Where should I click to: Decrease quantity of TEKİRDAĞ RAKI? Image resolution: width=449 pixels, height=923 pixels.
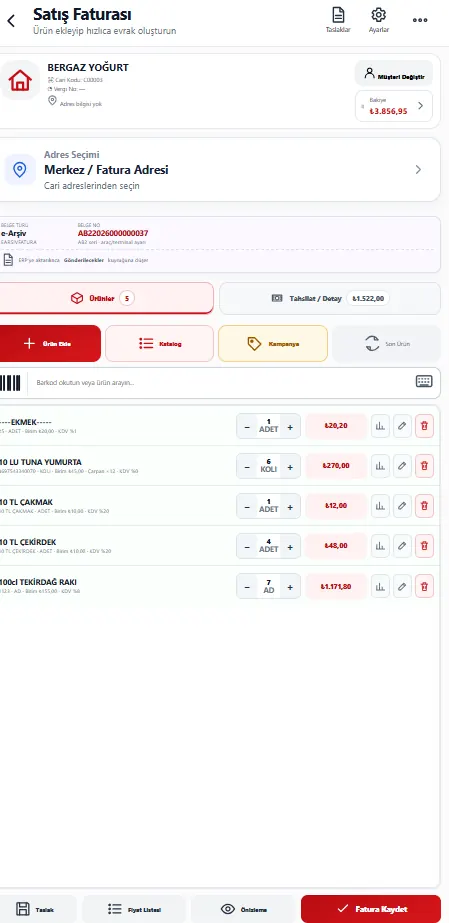247,586
